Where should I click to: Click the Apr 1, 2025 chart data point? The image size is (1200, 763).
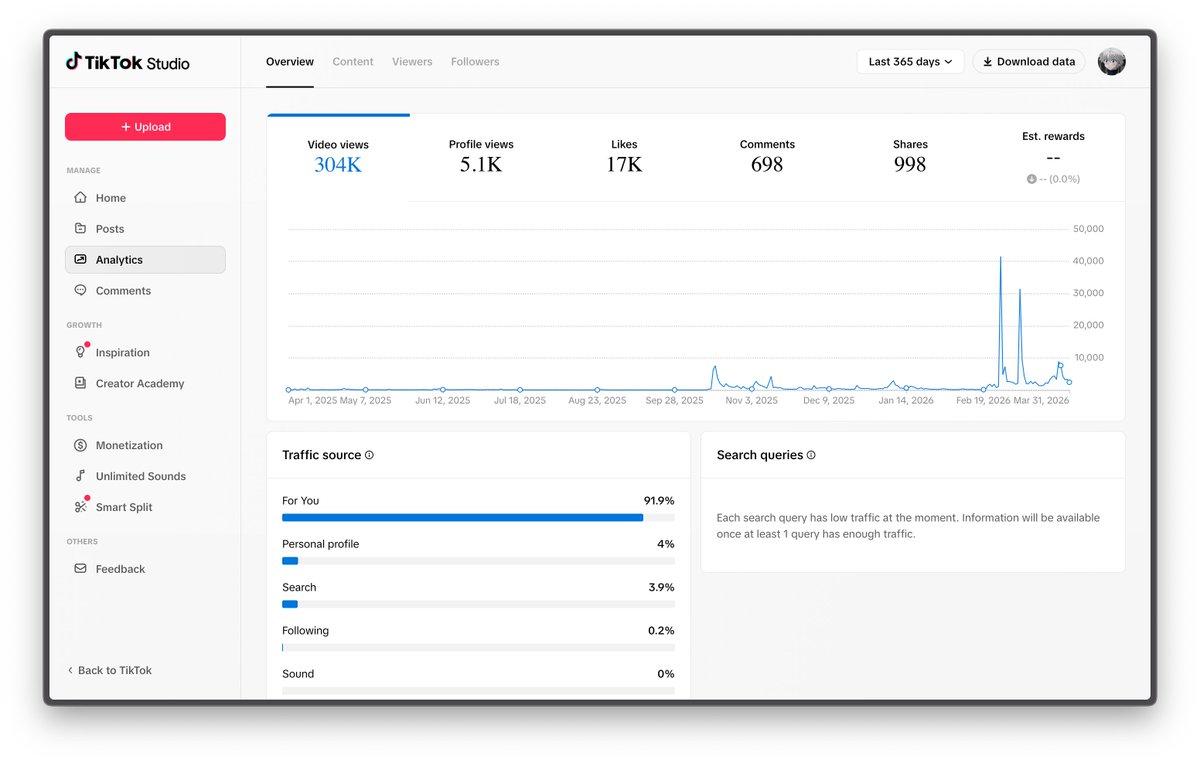pyautogui.click(x=288, y=390)
